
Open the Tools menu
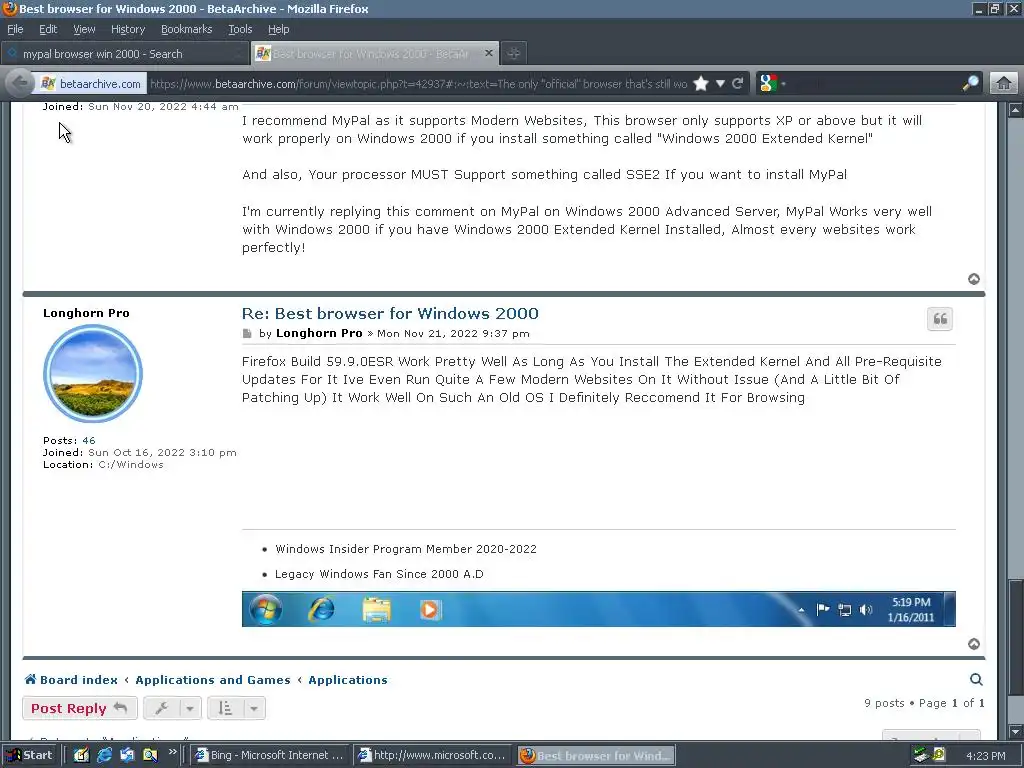pos(240,29)
